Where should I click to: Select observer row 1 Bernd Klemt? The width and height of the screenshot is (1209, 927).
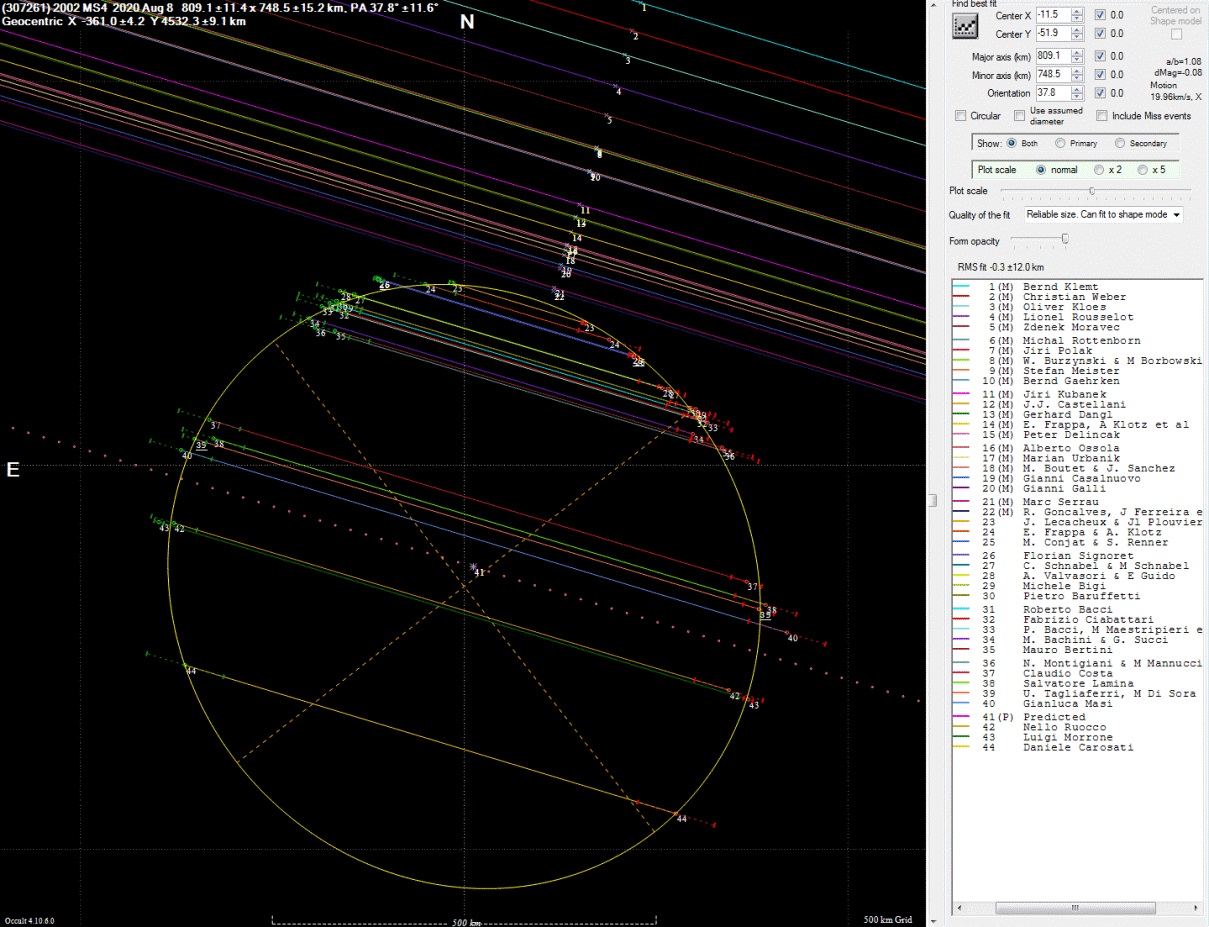click(1078, 287)
